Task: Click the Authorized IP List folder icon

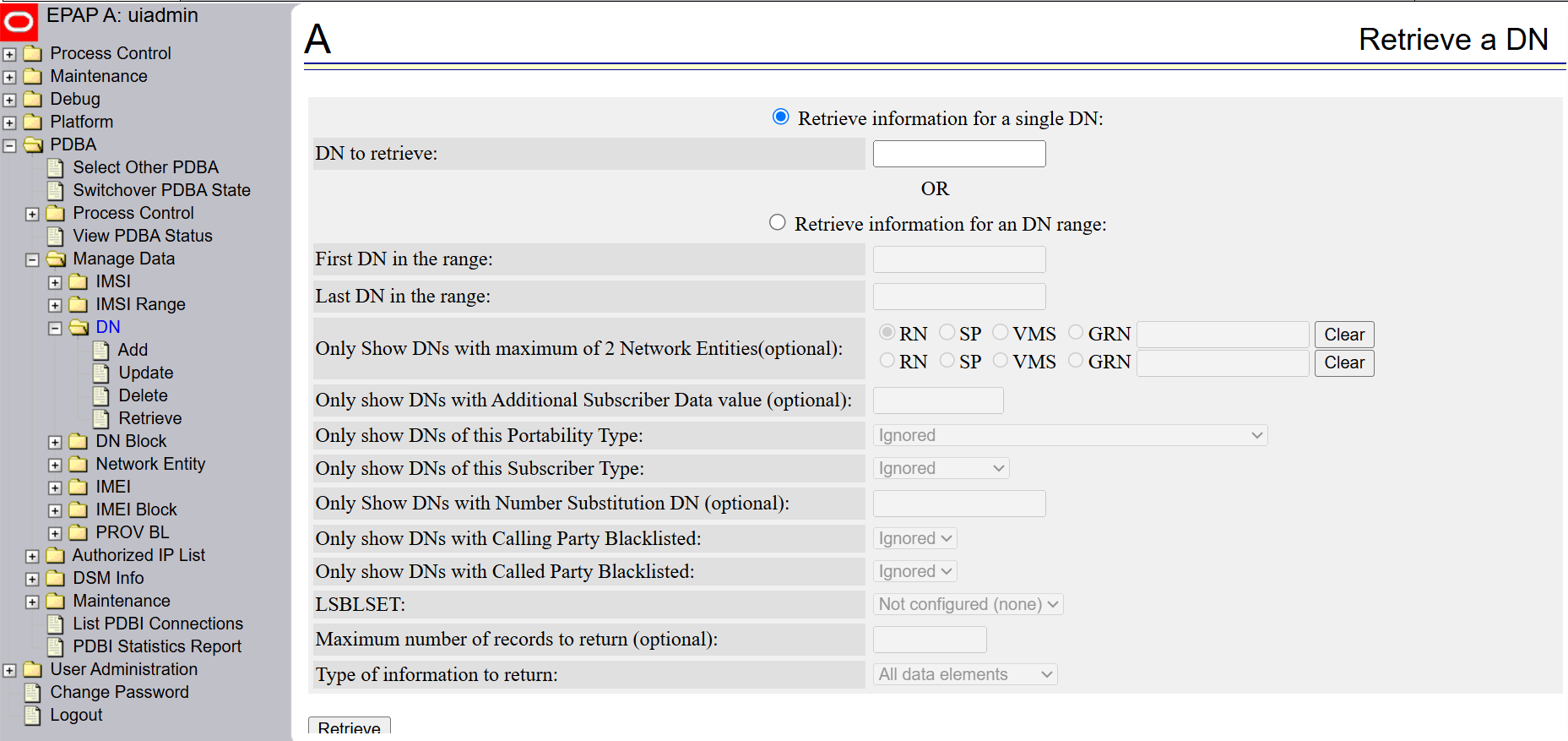Action: (56, 555)
